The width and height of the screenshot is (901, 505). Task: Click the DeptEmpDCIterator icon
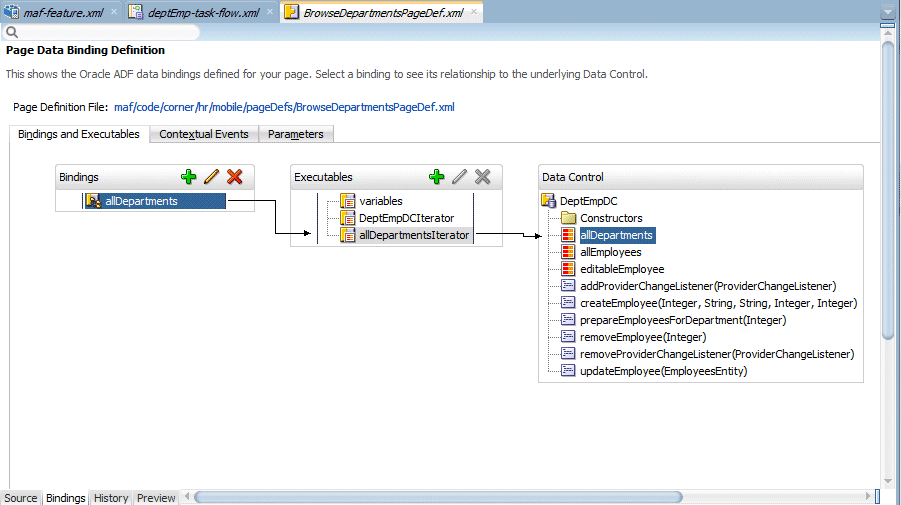(x=348, y=218)
